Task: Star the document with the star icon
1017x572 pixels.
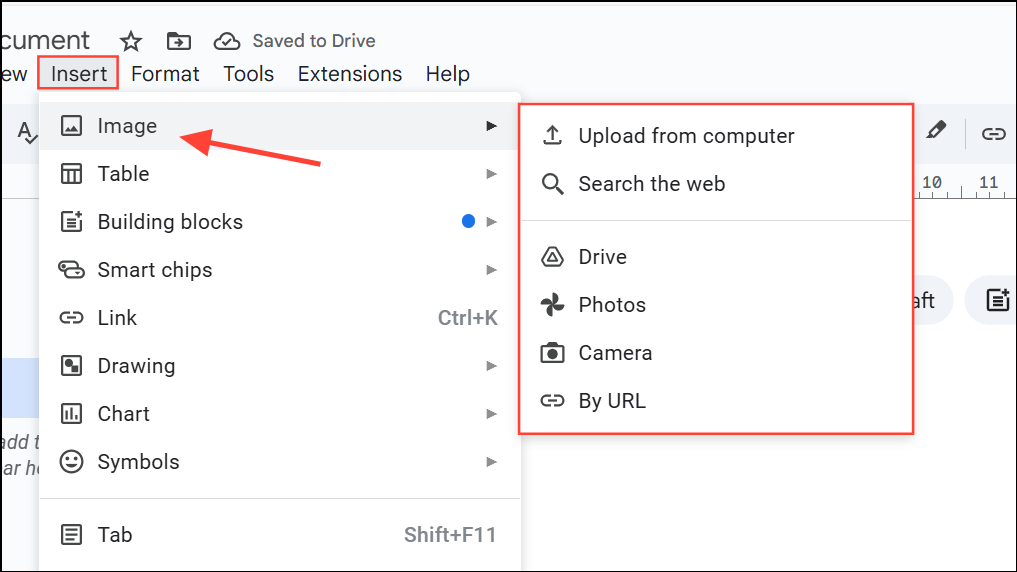Action: [x=131, y=41]
